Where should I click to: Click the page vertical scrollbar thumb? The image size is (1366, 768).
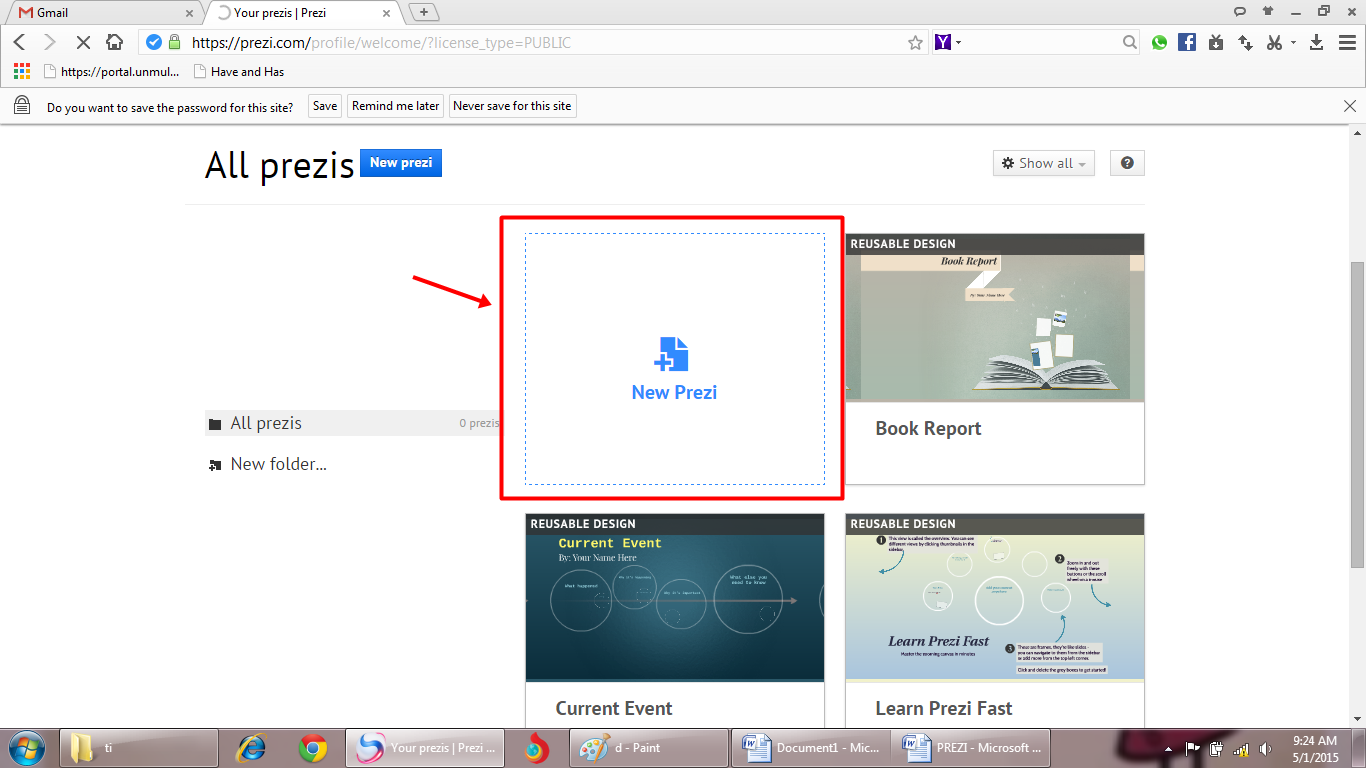pyautogui.click(x=1357, y=413)
